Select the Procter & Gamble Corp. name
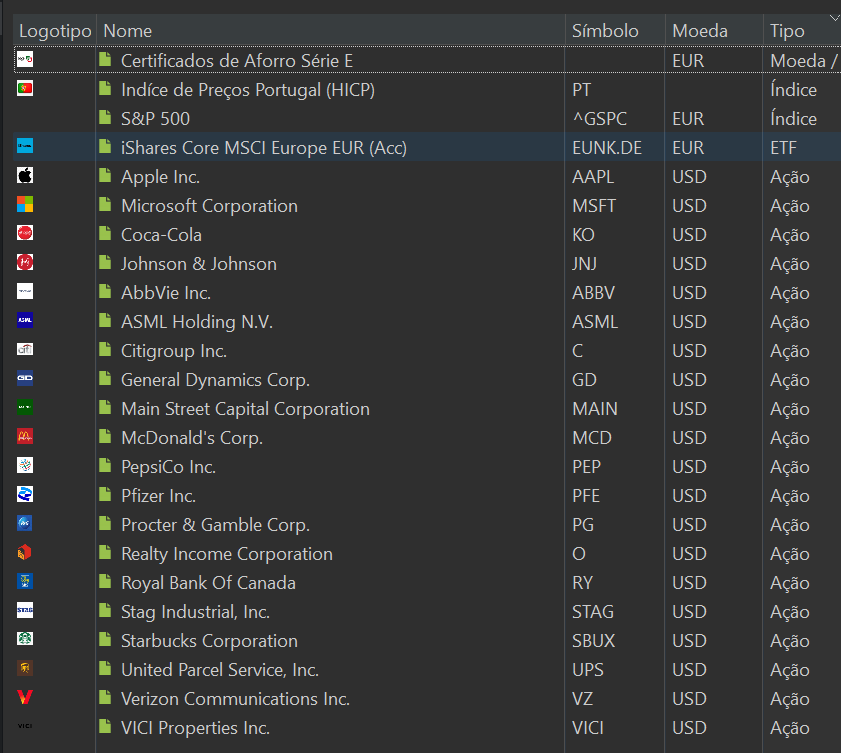This screenshot has width=841, height=753. (x=216, y=525)
